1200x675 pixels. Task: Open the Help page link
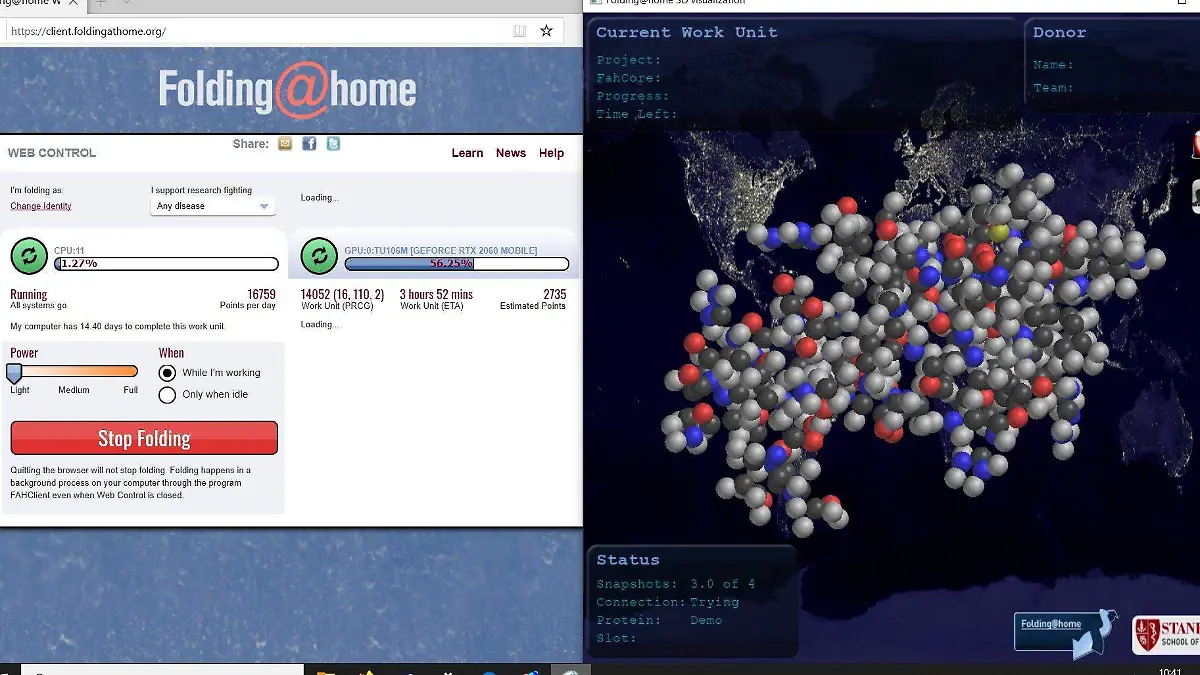(x=551, y=153)
